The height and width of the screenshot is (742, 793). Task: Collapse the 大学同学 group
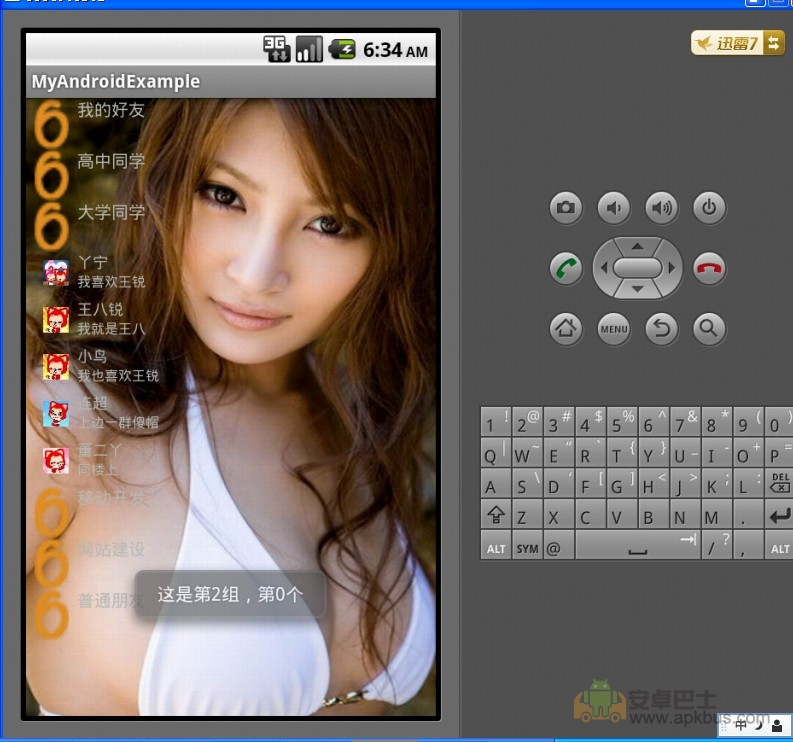click(x=231, y=226)
